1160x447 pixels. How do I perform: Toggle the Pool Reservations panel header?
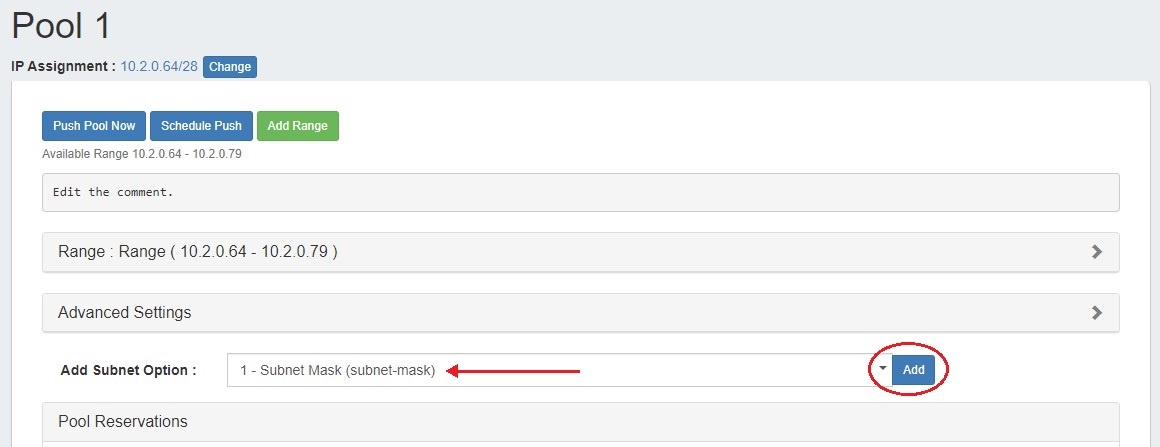[x=123, y=421]
